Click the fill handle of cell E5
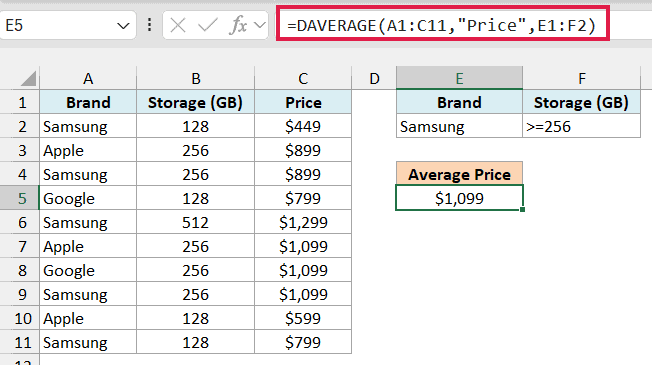The height and width of the screenshot is (365, 652). 522,210
